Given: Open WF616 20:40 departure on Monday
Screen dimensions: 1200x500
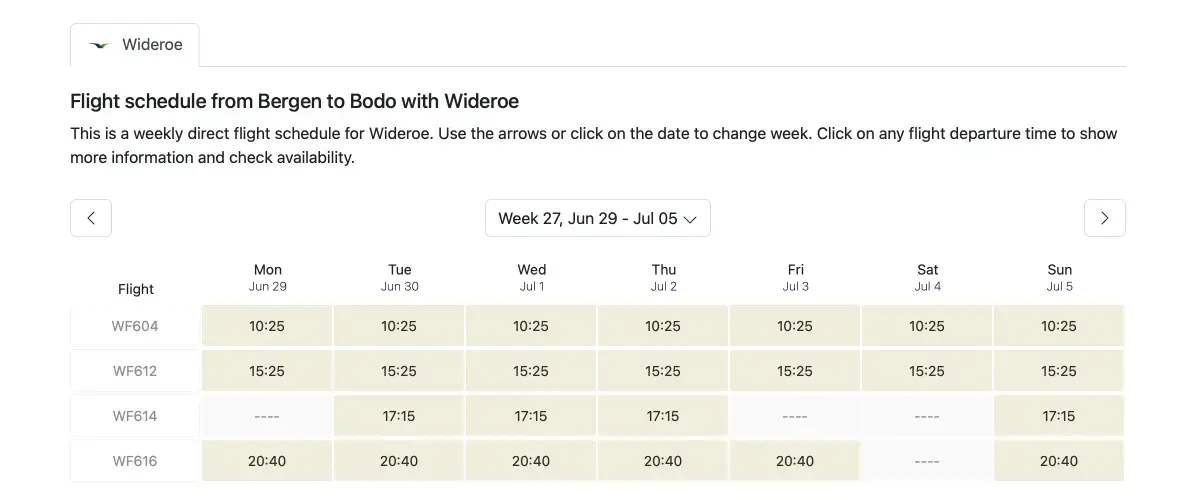Looking at the screenshot, I should 267,461.
